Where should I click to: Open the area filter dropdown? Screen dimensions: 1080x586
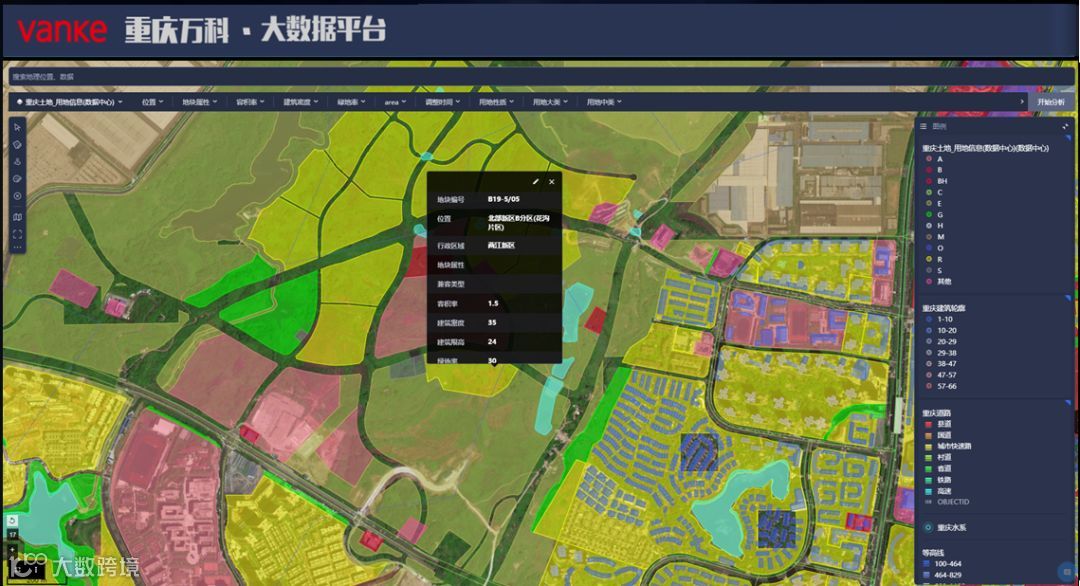(395, 102)
